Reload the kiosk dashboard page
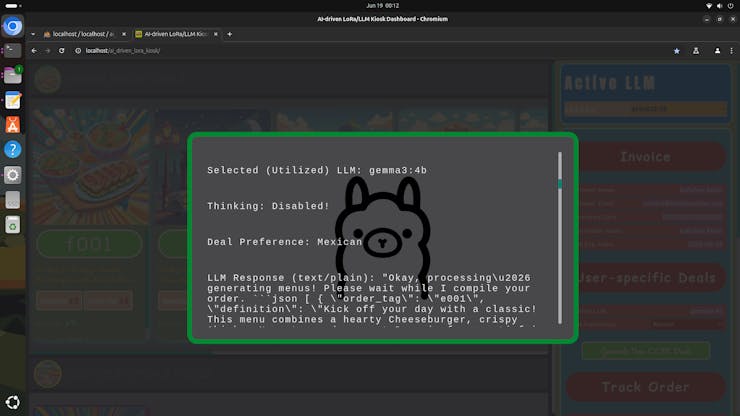This screenshot has height=416, width=740. click(x=61, y=51)
